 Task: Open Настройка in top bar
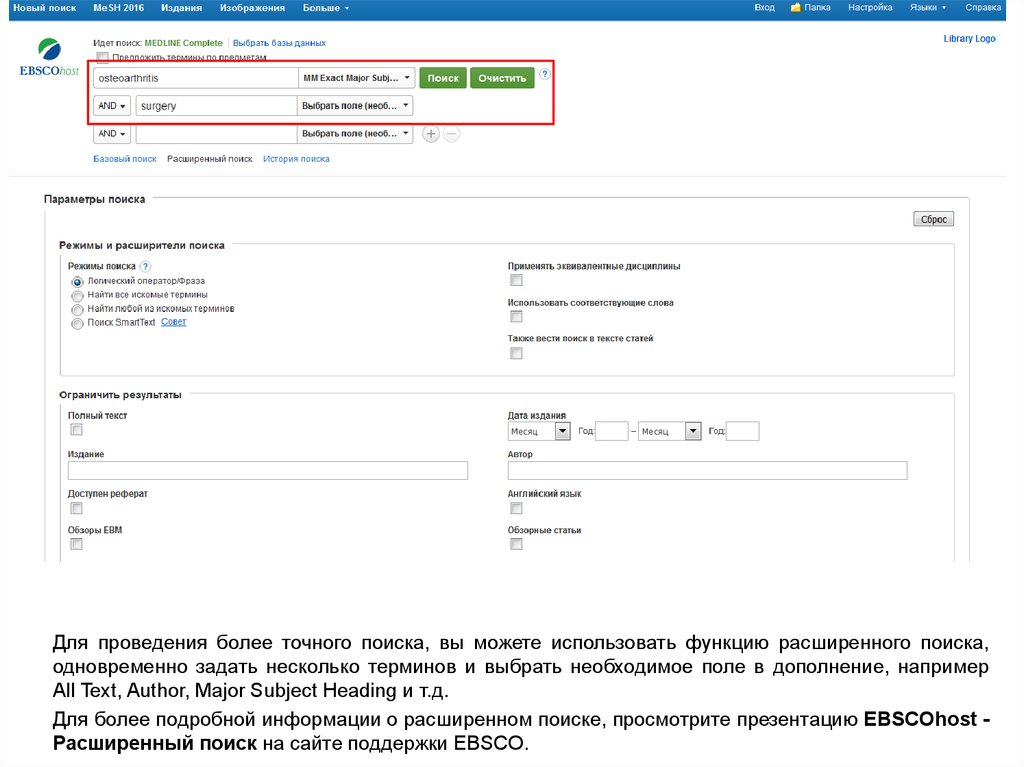(x=870, y=8)
